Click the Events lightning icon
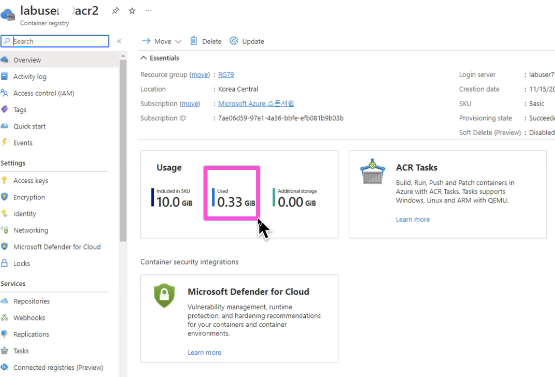 tap(5, 142)
